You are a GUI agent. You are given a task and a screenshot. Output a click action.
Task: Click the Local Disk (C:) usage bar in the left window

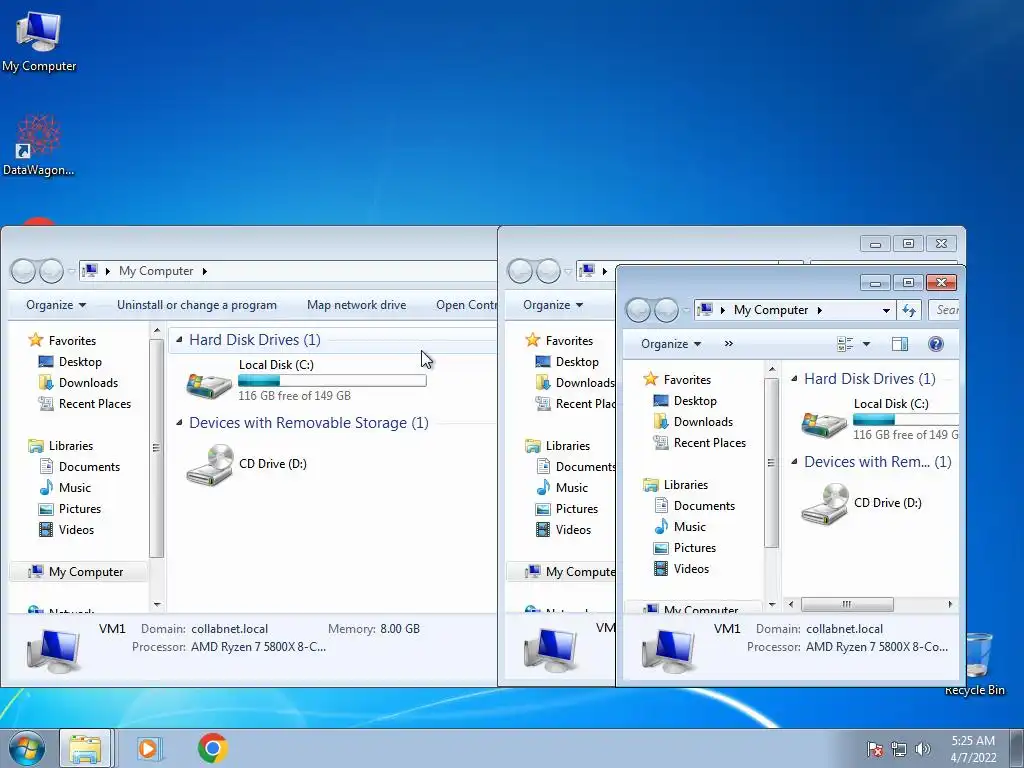tap(332, 381)
